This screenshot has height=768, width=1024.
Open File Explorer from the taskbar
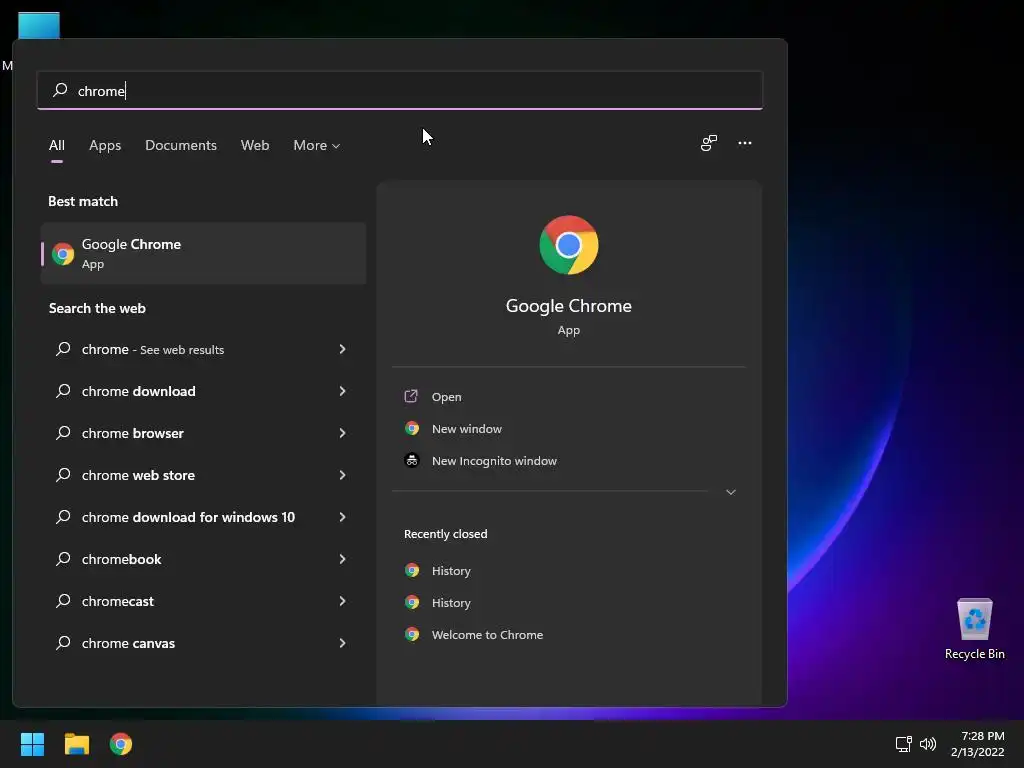pyautogui.click(x=76, y=744)
